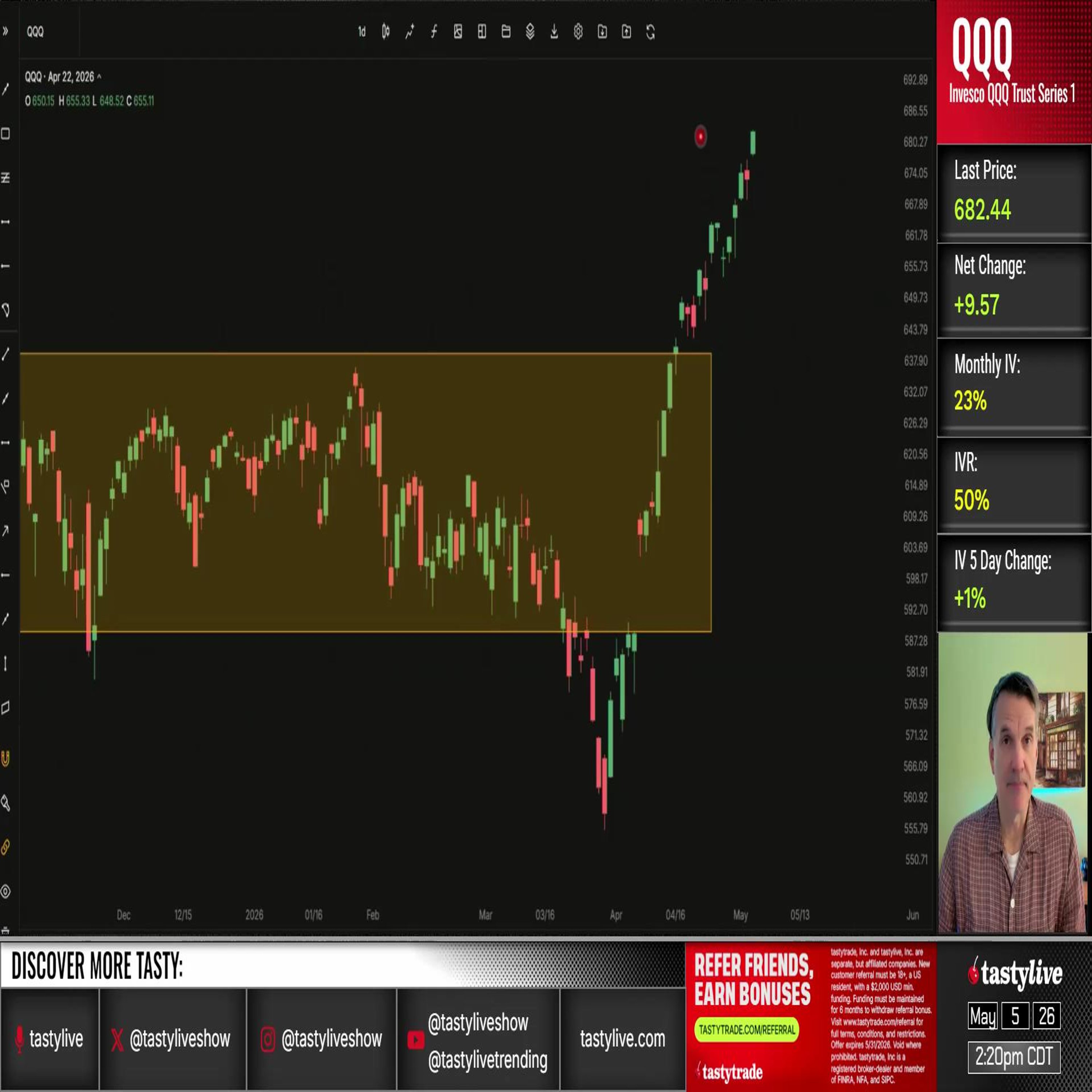Click the chart snapshot image icon
The width and height of the screenshot is (1092, 1092).
(458, 32)
